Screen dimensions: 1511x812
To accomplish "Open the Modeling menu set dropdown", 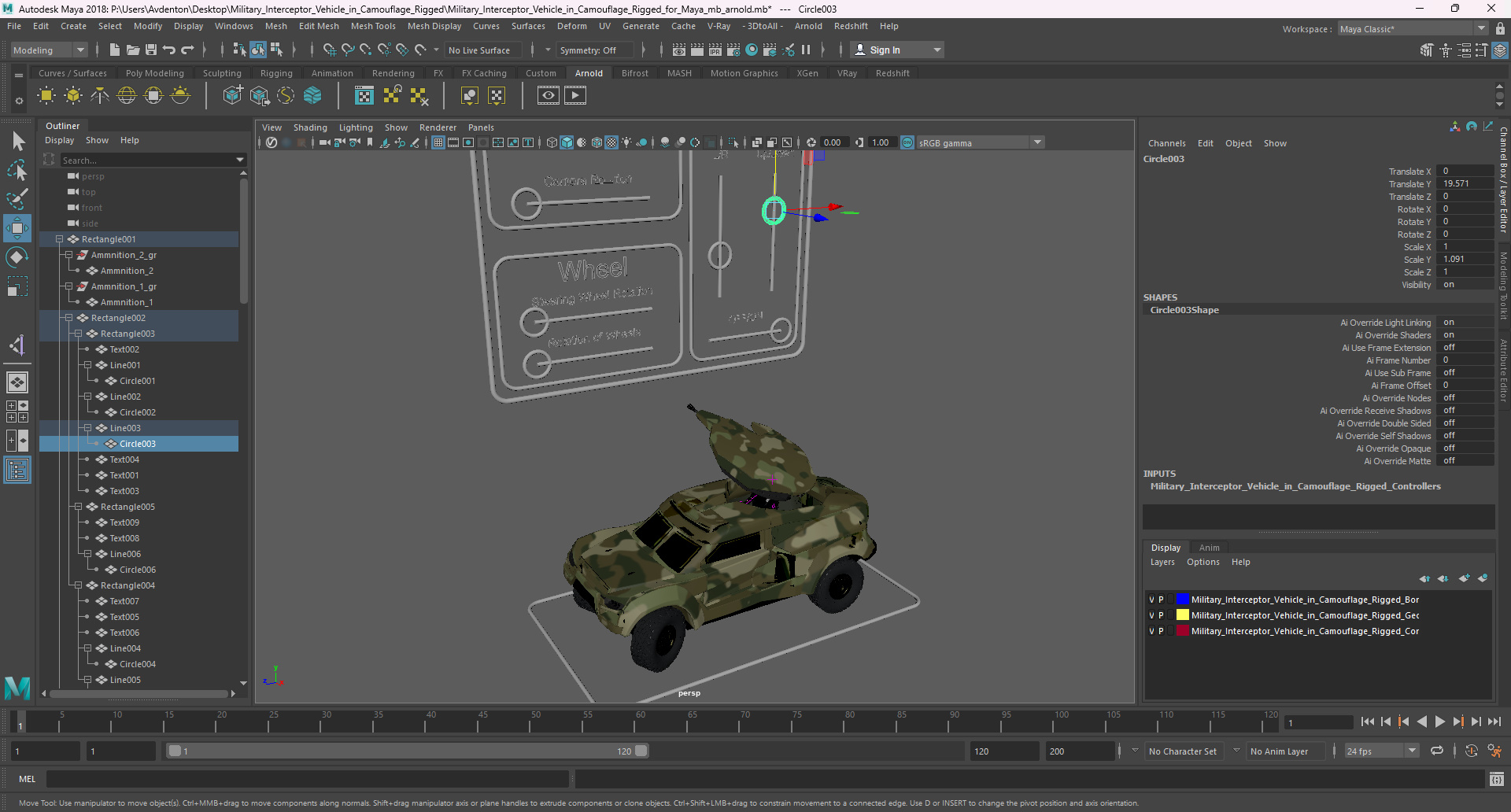I will [49, 50].
